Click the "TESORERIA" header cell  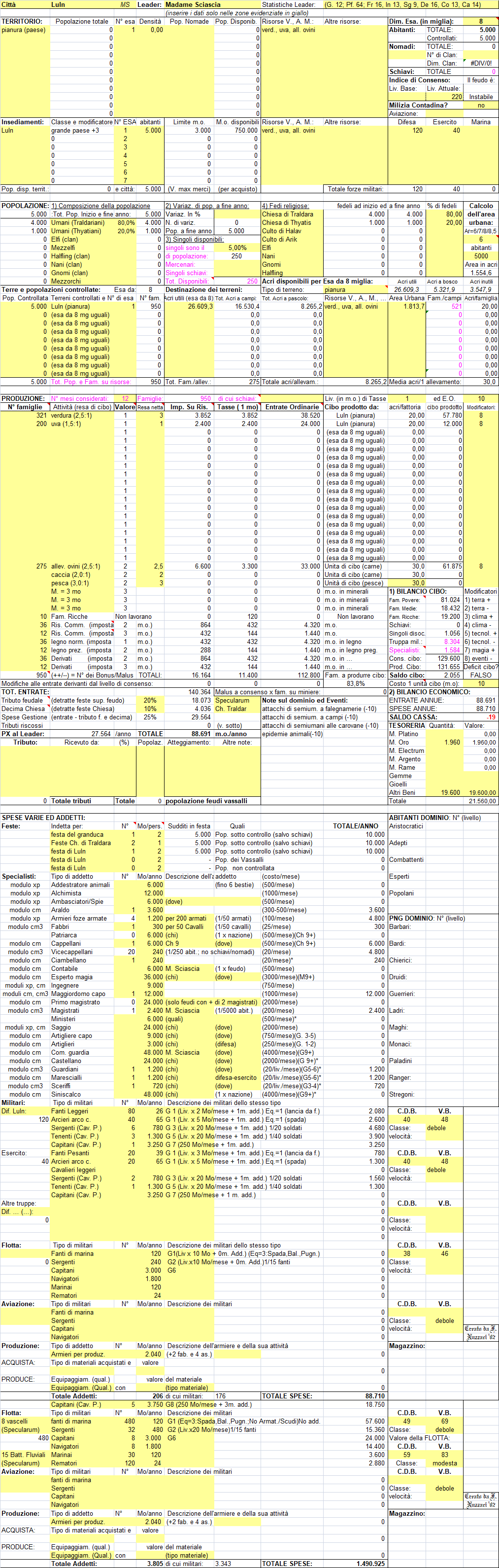(406, 725)
